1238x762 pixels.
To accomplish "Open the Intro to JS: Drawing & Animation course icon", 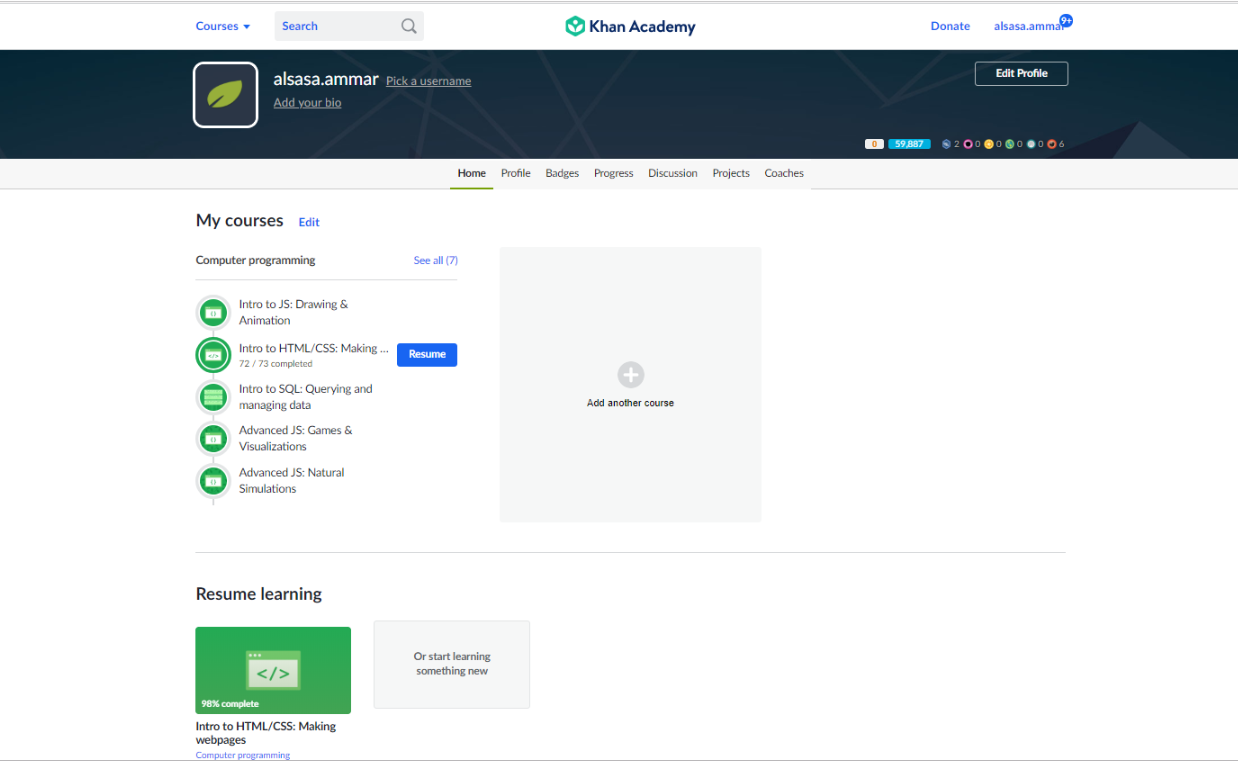I will [x=213, y=313].
